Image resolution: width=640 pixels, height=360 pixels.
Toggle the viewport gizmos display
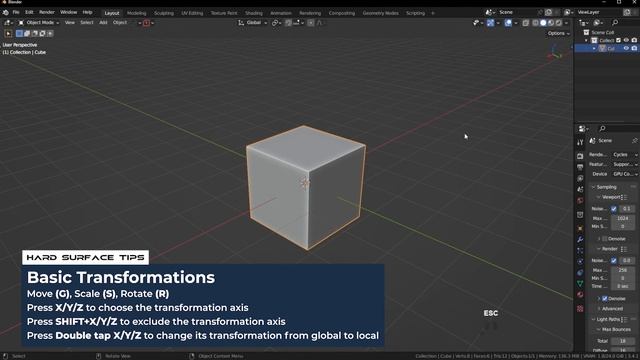(490, 23)
